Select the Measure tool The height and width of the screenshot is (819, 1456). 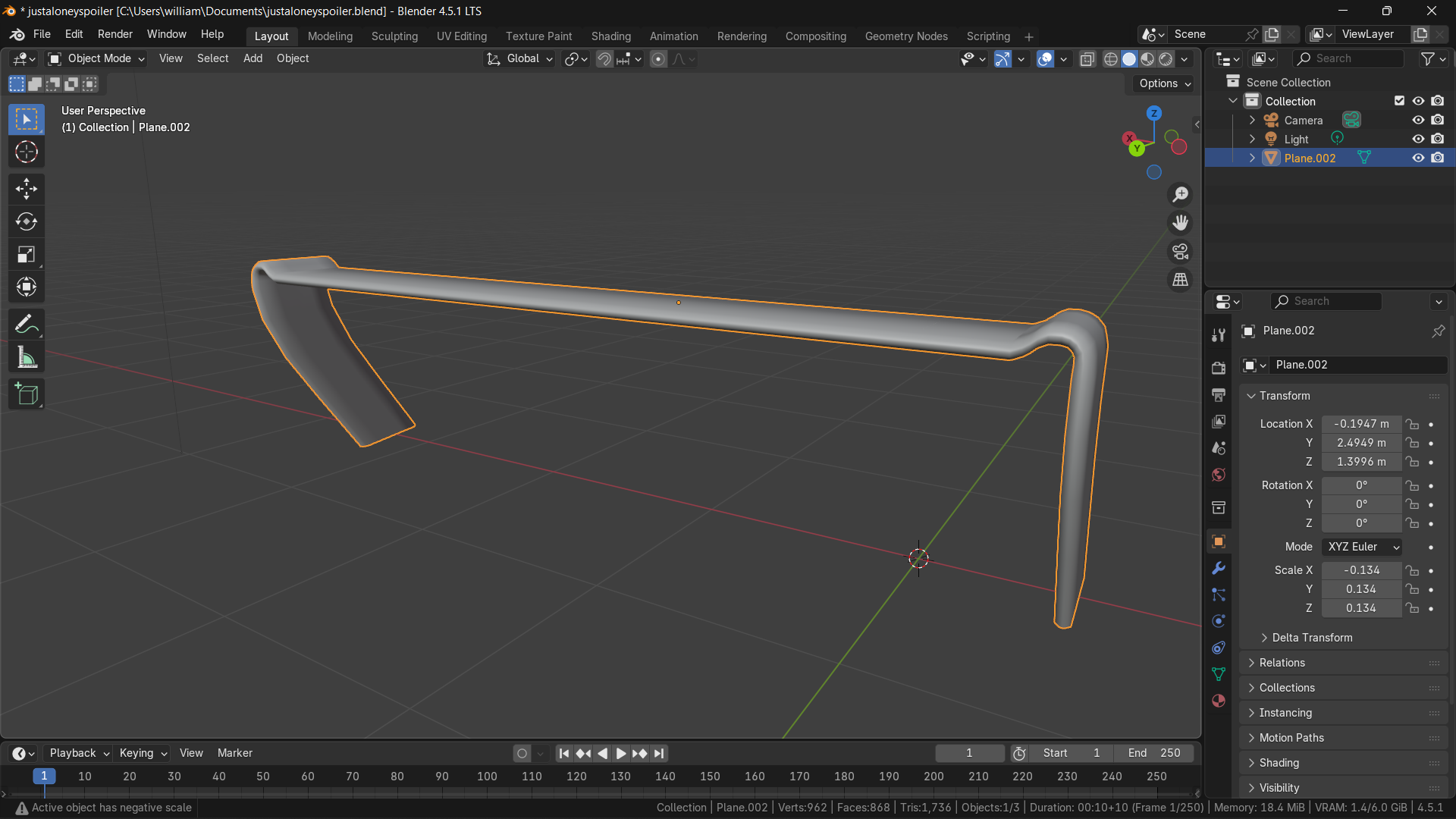click(x=27, y=357)
